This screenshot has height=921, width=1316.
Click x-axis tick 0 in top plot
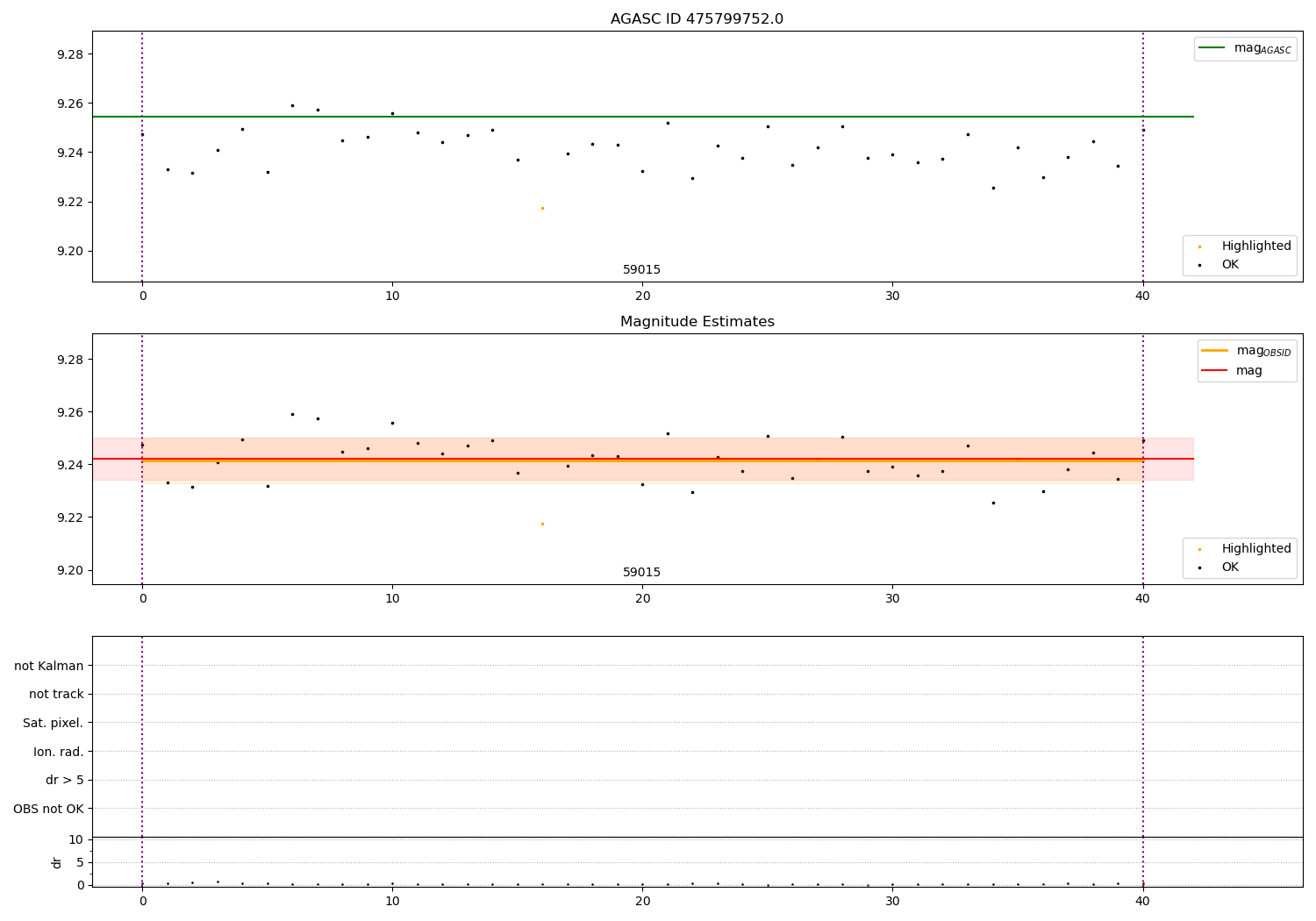tap(142, 296)
